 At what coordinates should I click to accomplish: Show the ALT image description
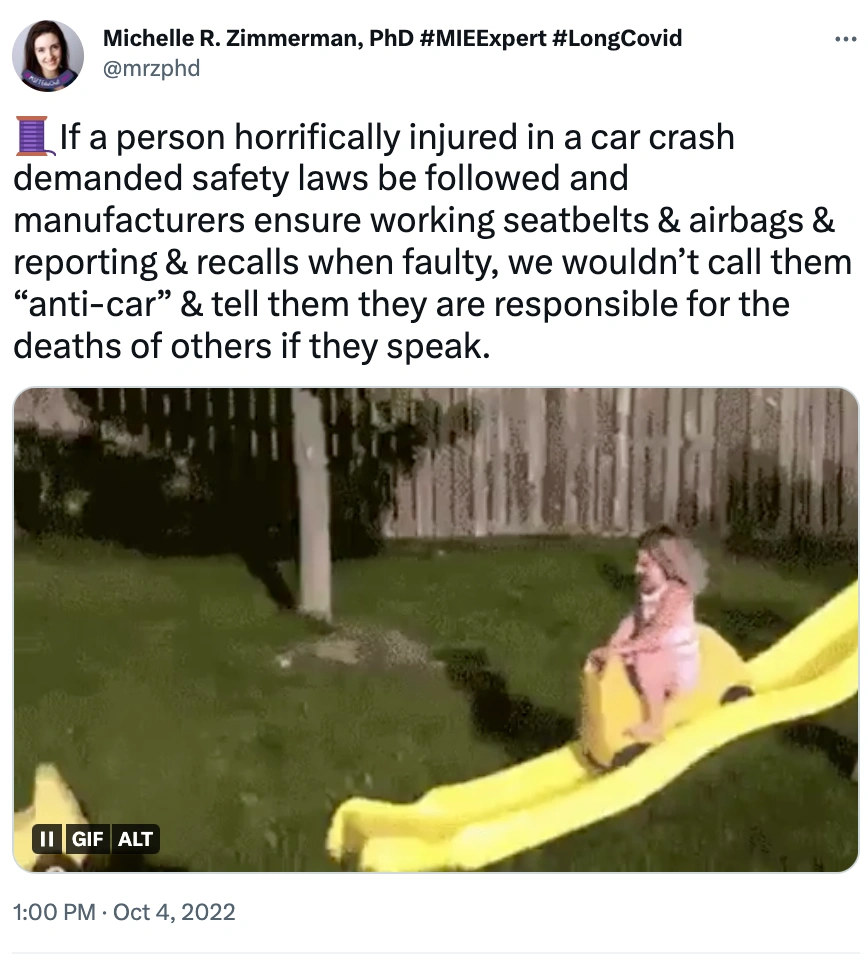point(135,839)
